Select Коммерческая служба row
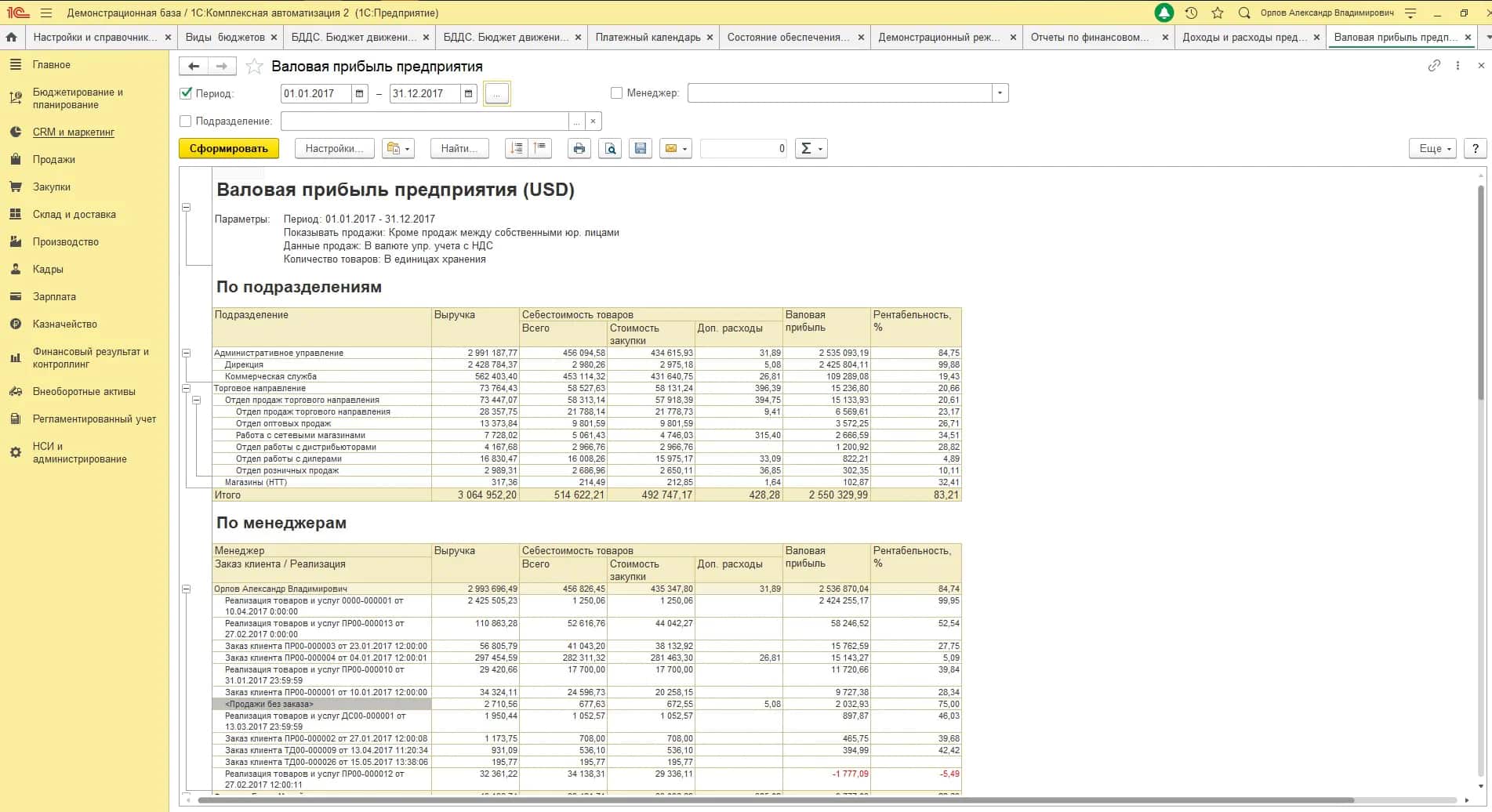 [x=586, y=376]
